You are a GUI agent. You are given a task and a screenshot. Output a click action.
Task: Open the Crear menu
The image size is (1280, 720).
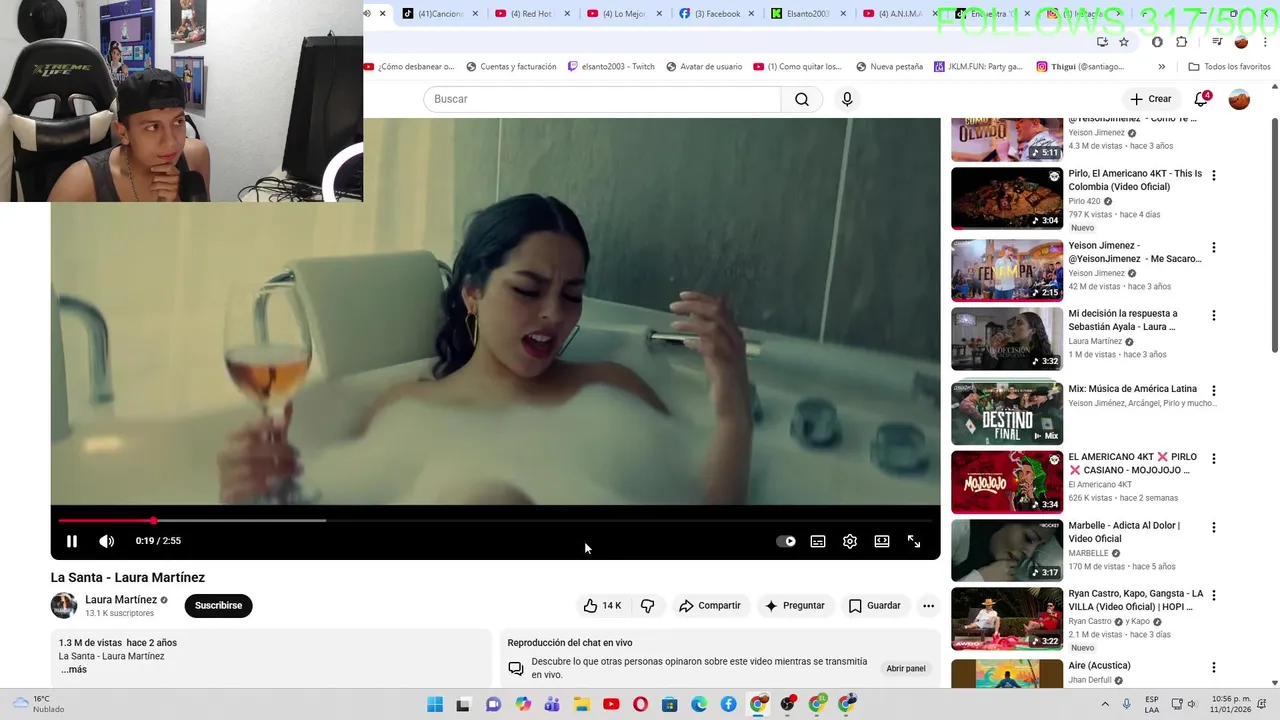pyautogui.click(x=1150, y=99)
